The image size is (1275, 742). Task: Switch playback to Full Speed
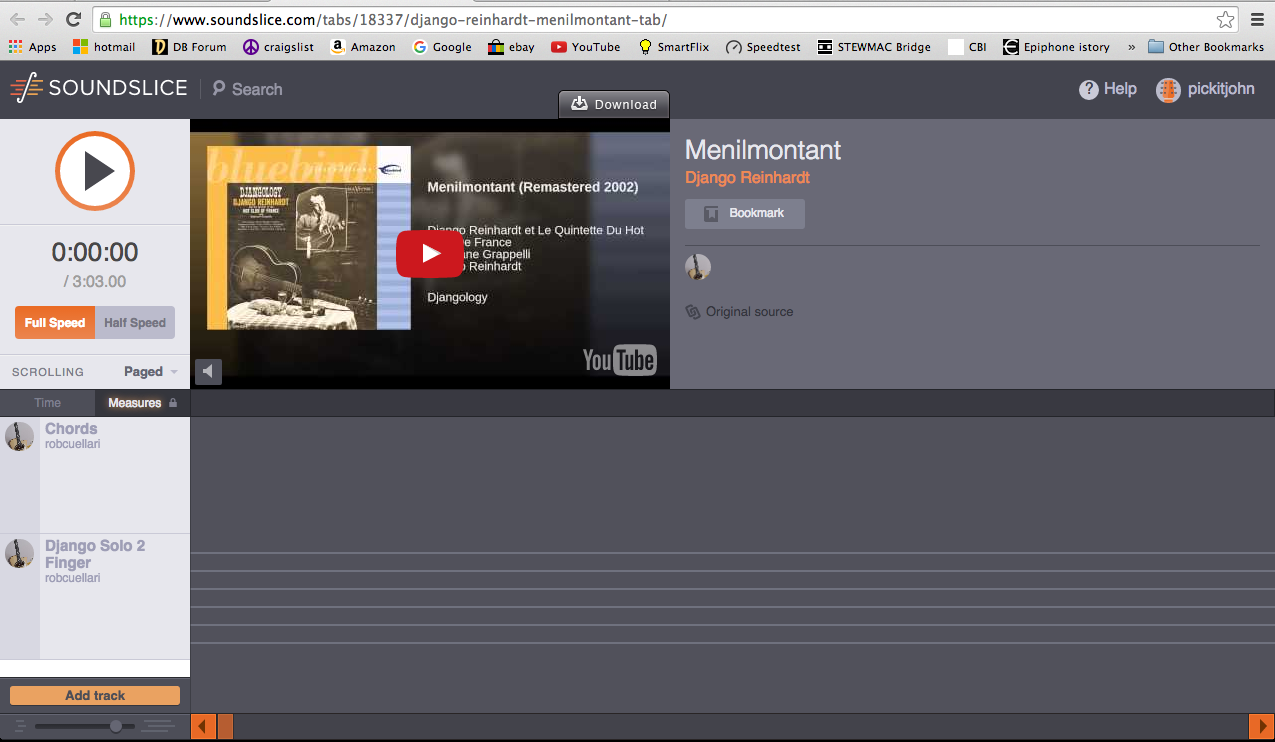[x=55, y=323]
